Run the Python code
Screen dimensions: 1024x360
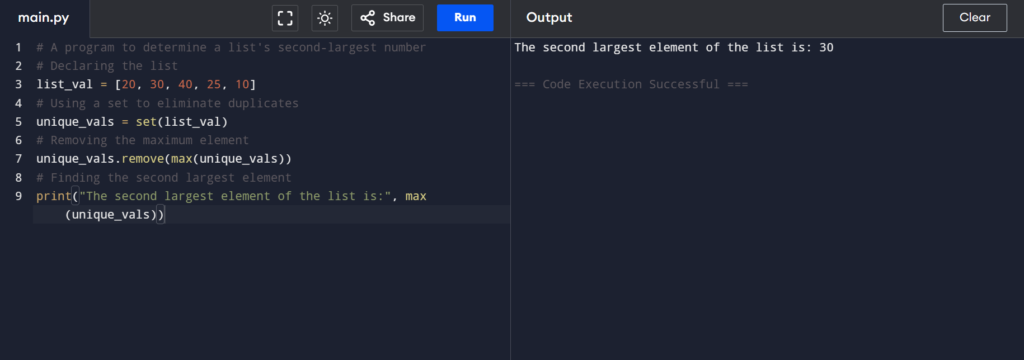point(465,18)
